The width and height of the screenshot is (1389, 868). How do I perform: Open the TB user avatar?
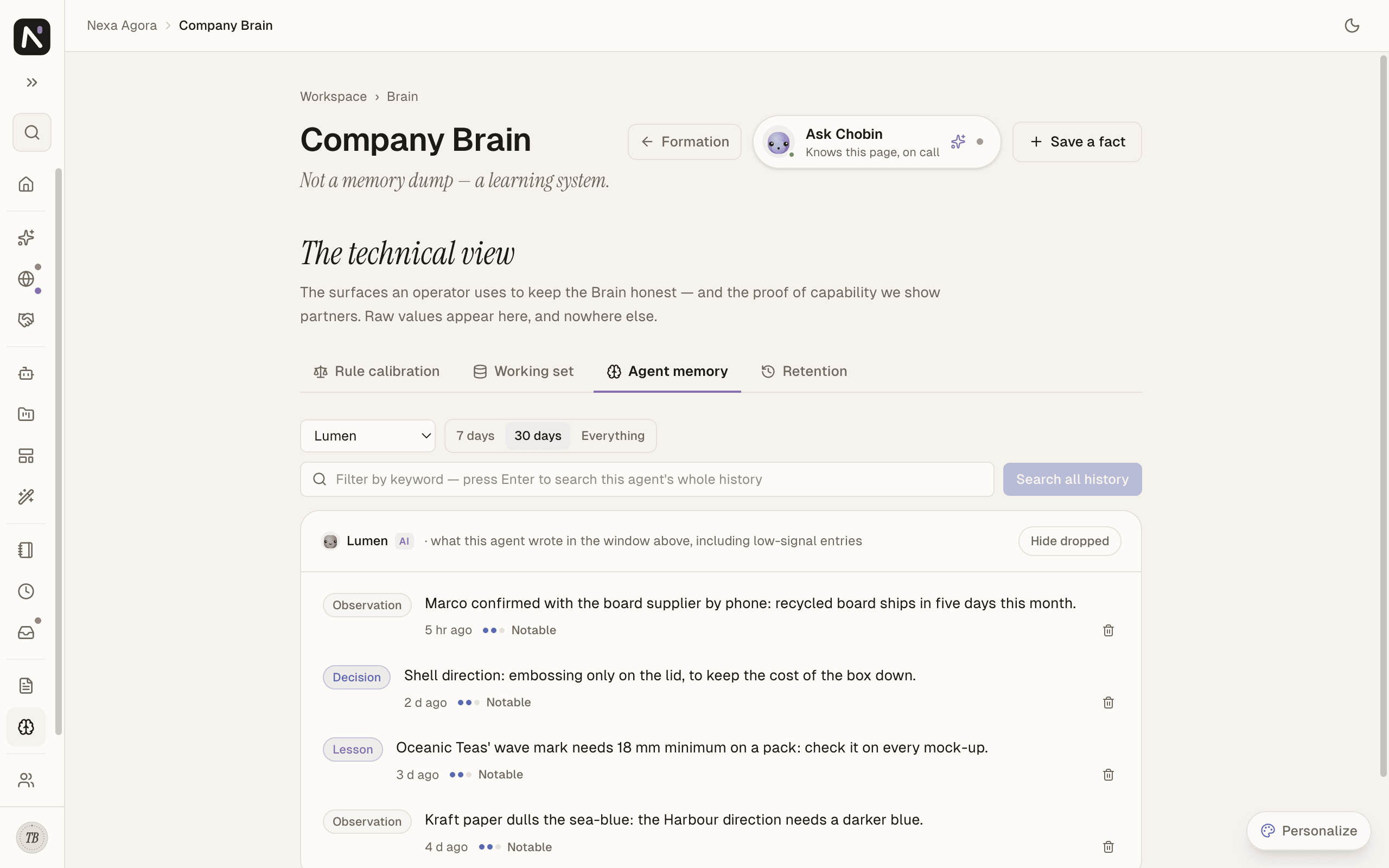tap(32, 838)
